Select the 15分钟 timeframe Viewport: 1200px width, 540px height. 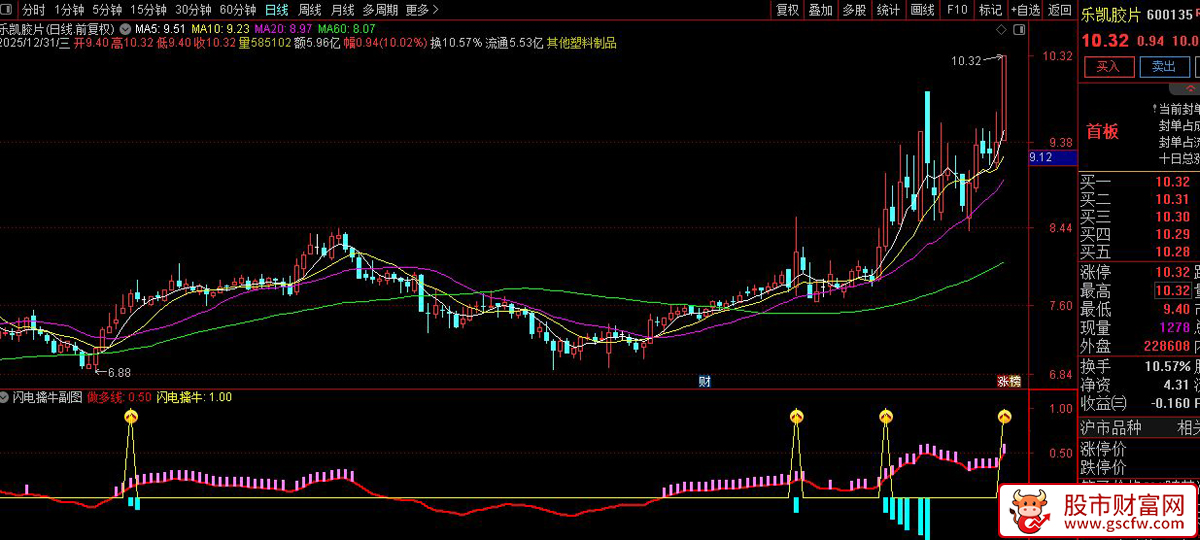click(148, 10)
